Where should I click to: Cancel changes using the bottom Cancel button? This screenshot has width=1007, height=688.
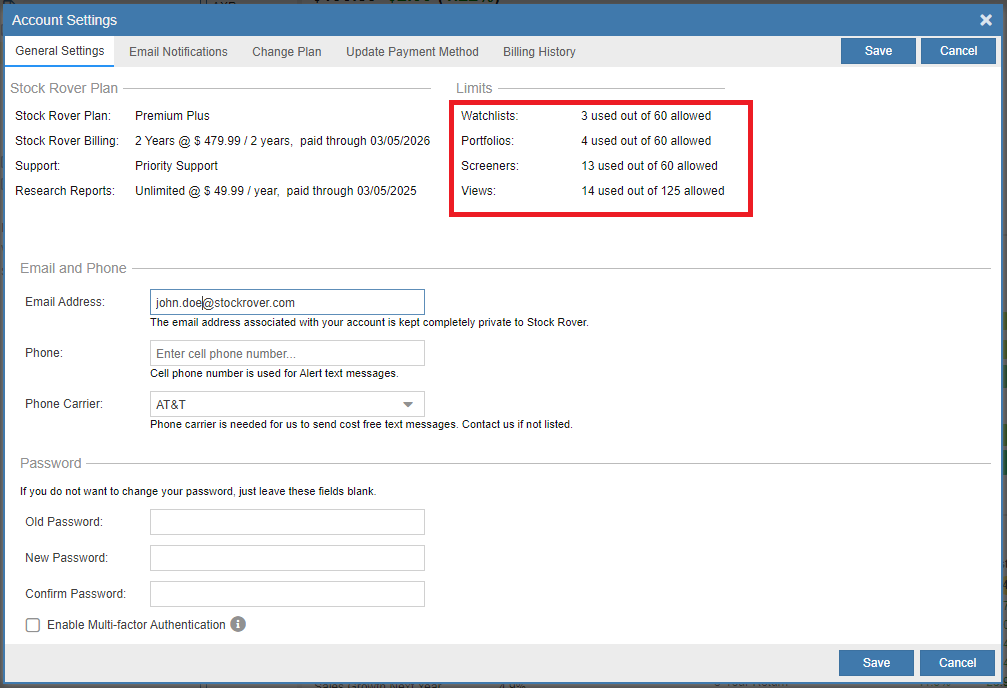(956, 662)
